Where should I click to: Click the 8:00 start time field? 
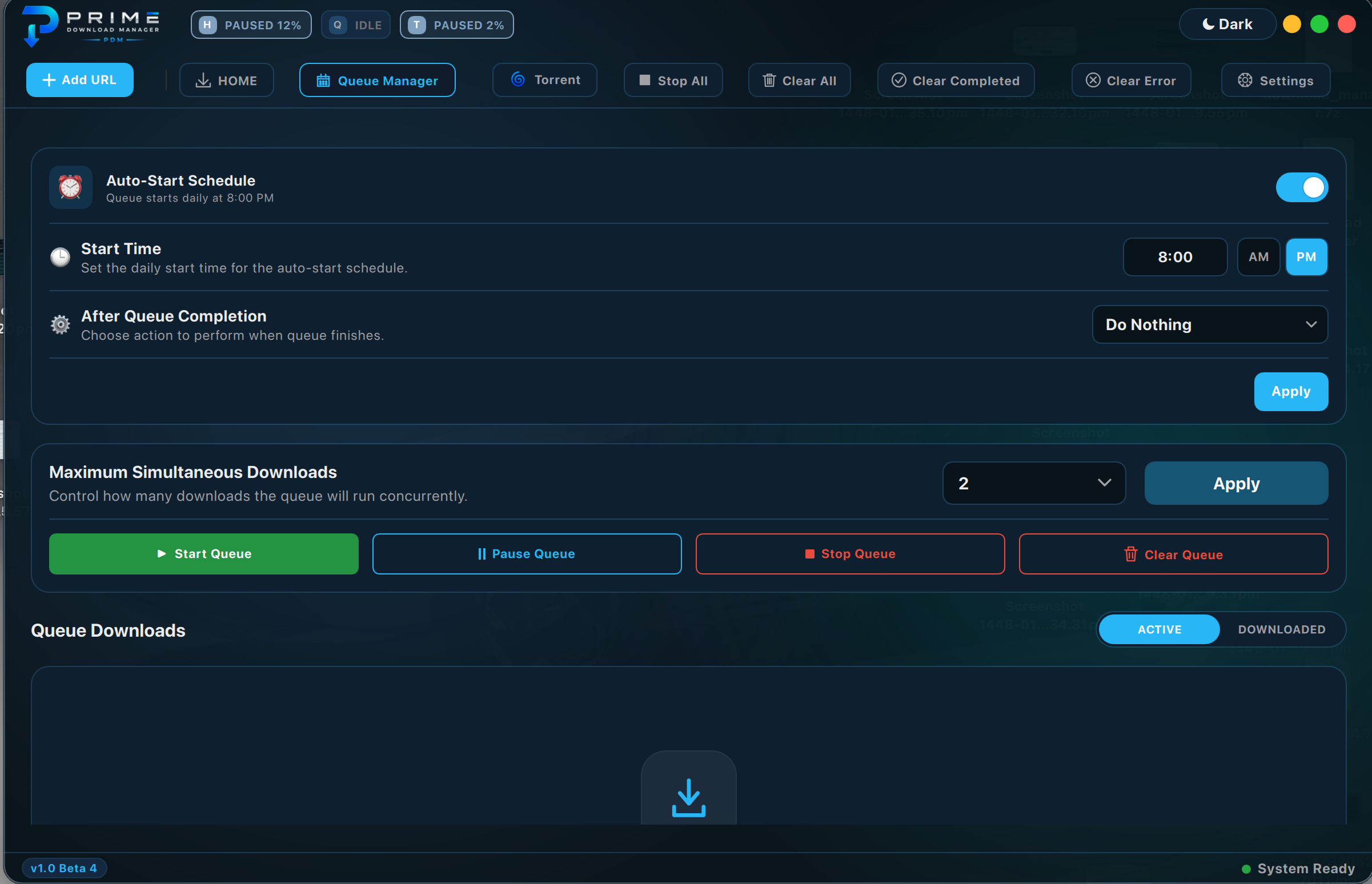[1174, 256]
